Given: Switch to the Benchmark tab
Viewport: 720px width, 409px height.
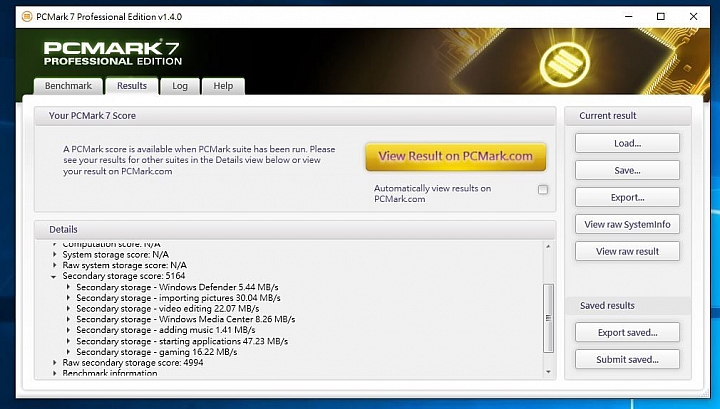Looking at the screenshot, I should [68, 86].
